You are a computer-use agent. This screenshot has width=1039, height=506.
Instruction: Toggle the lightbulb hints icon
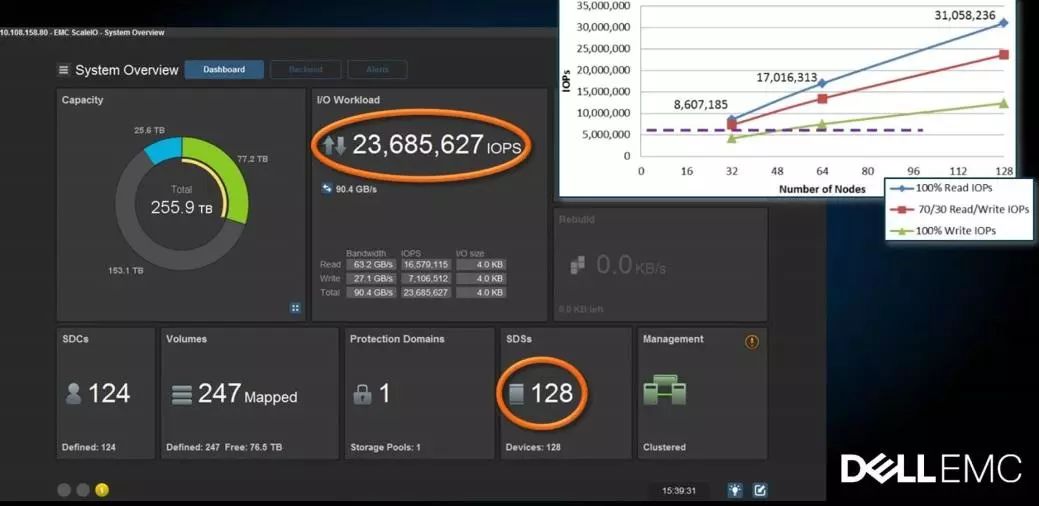pos(735,490)
